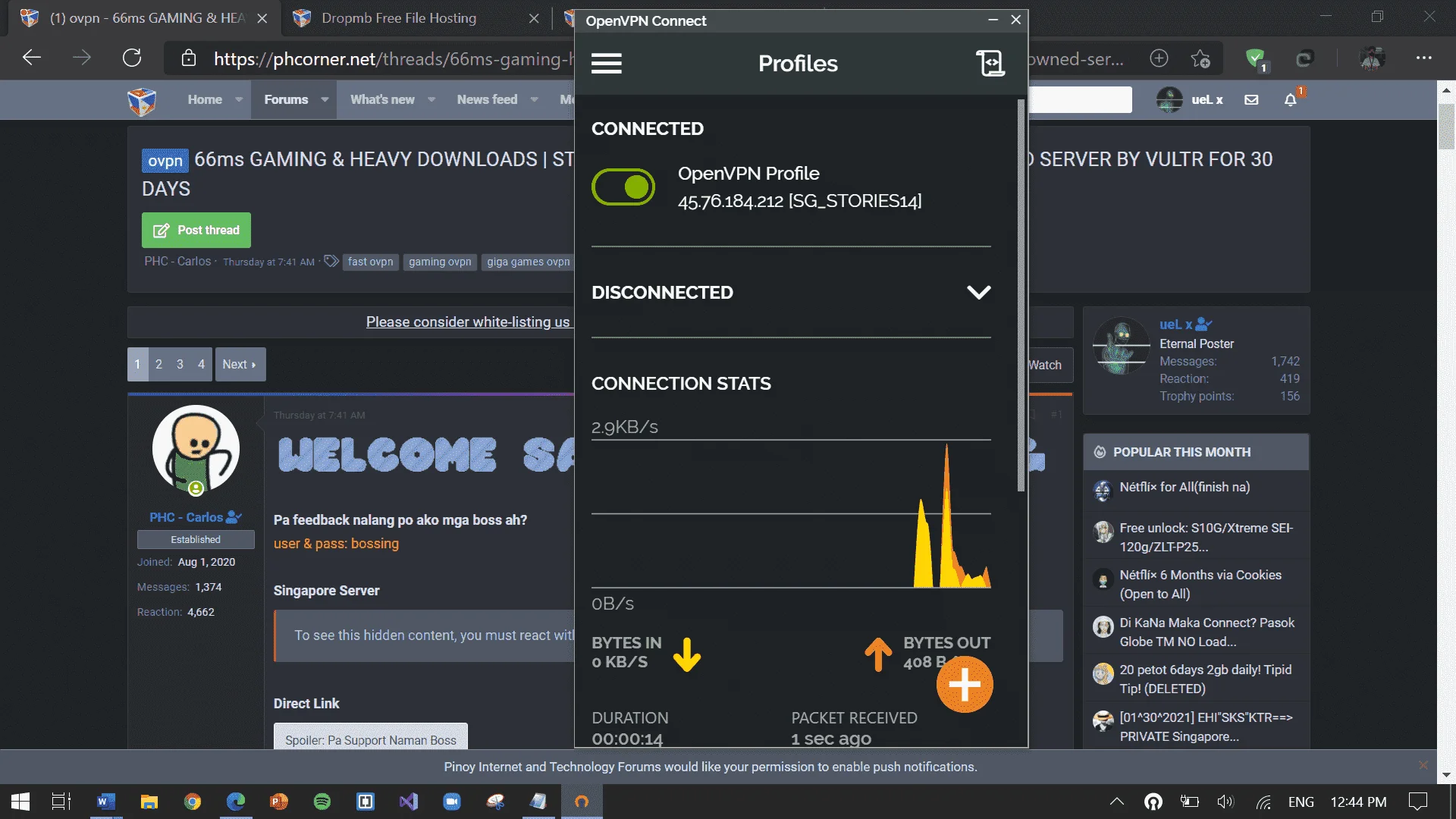
Task: Open the News feed nav item
Action: 487,99
